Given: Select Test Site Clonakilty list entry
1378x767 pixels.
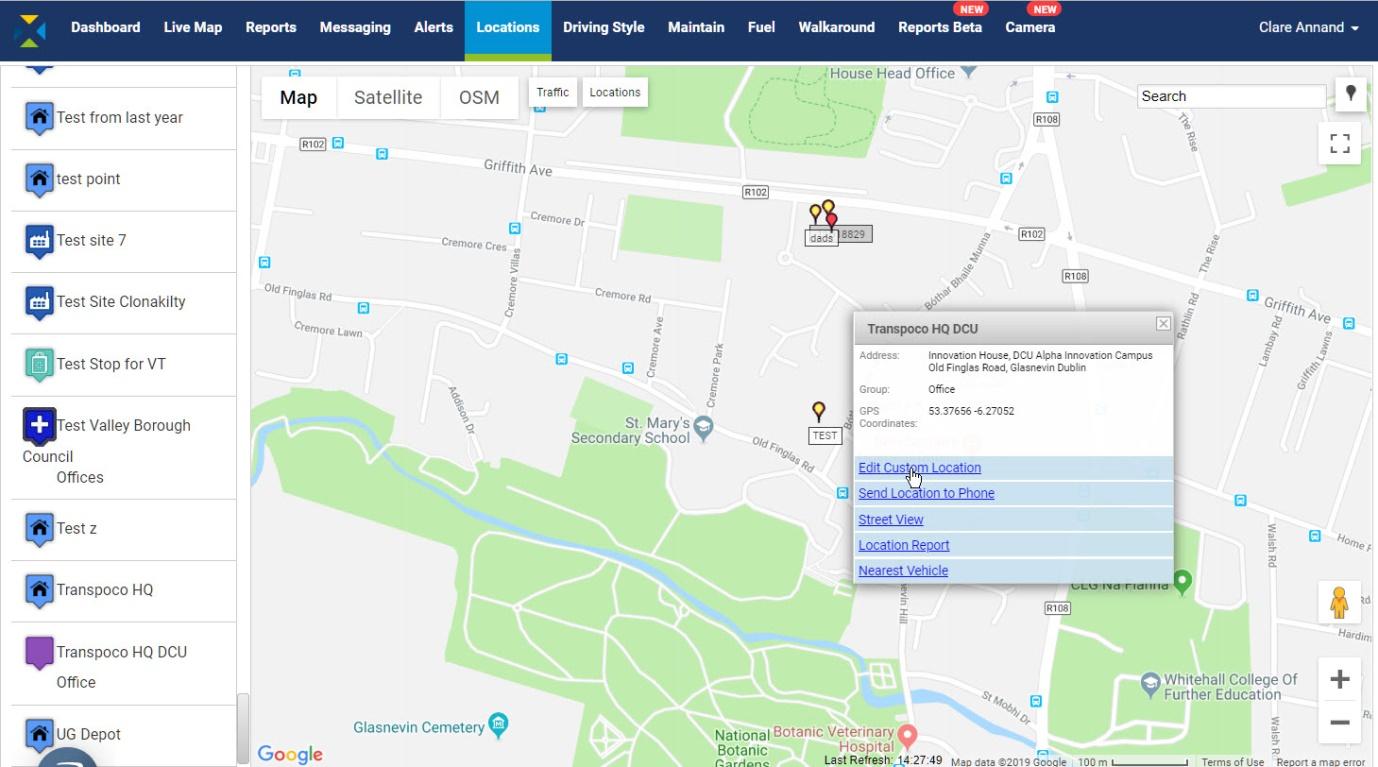Looking at the screenshot, I should point(124,303).
